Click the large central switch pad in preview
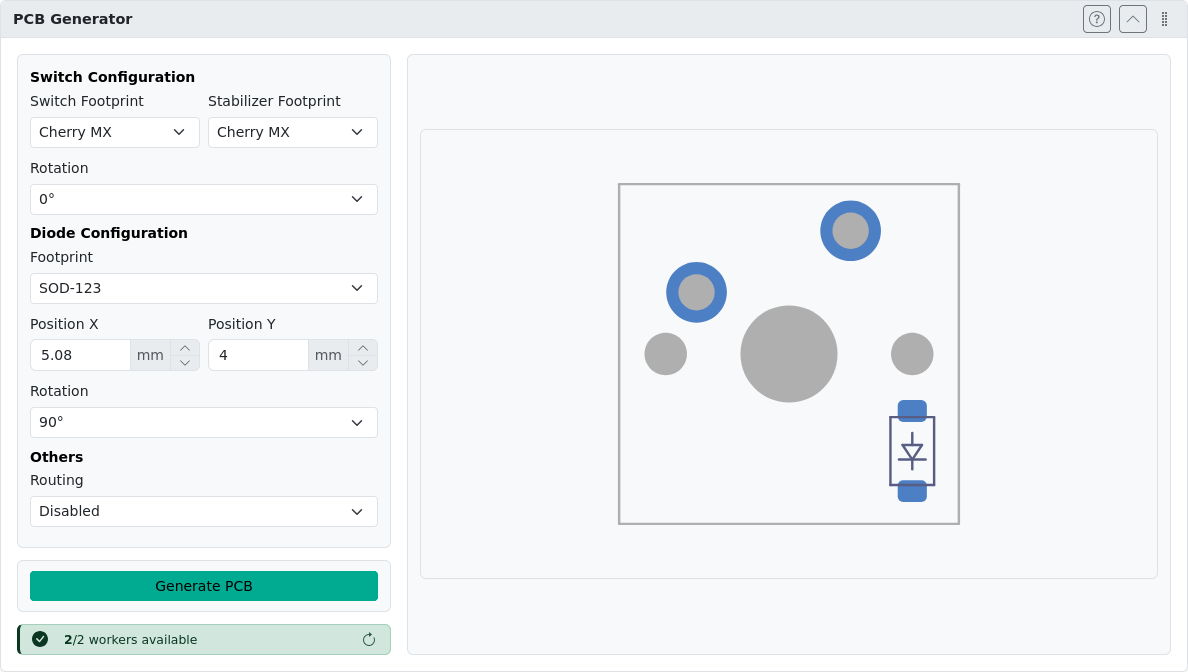 789,353
